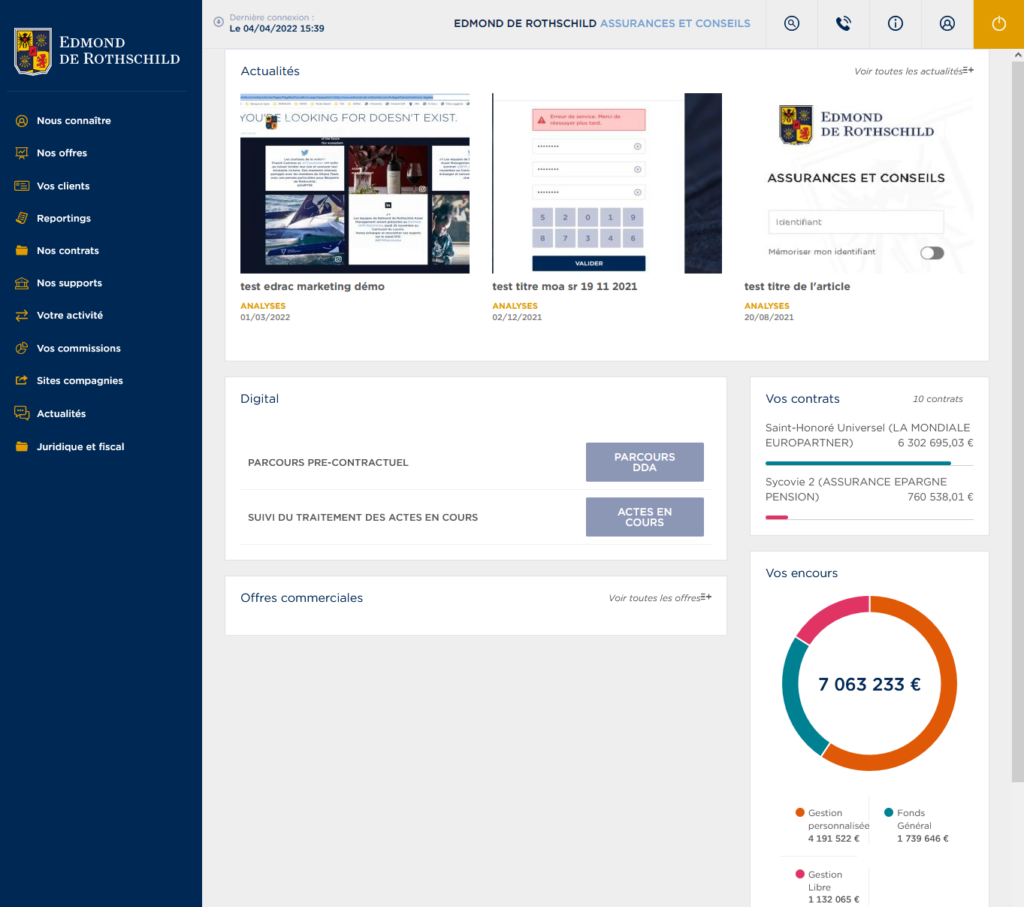Click the phone contact icon
This screenshot has width=1024, height=907.
click(843, 24)
